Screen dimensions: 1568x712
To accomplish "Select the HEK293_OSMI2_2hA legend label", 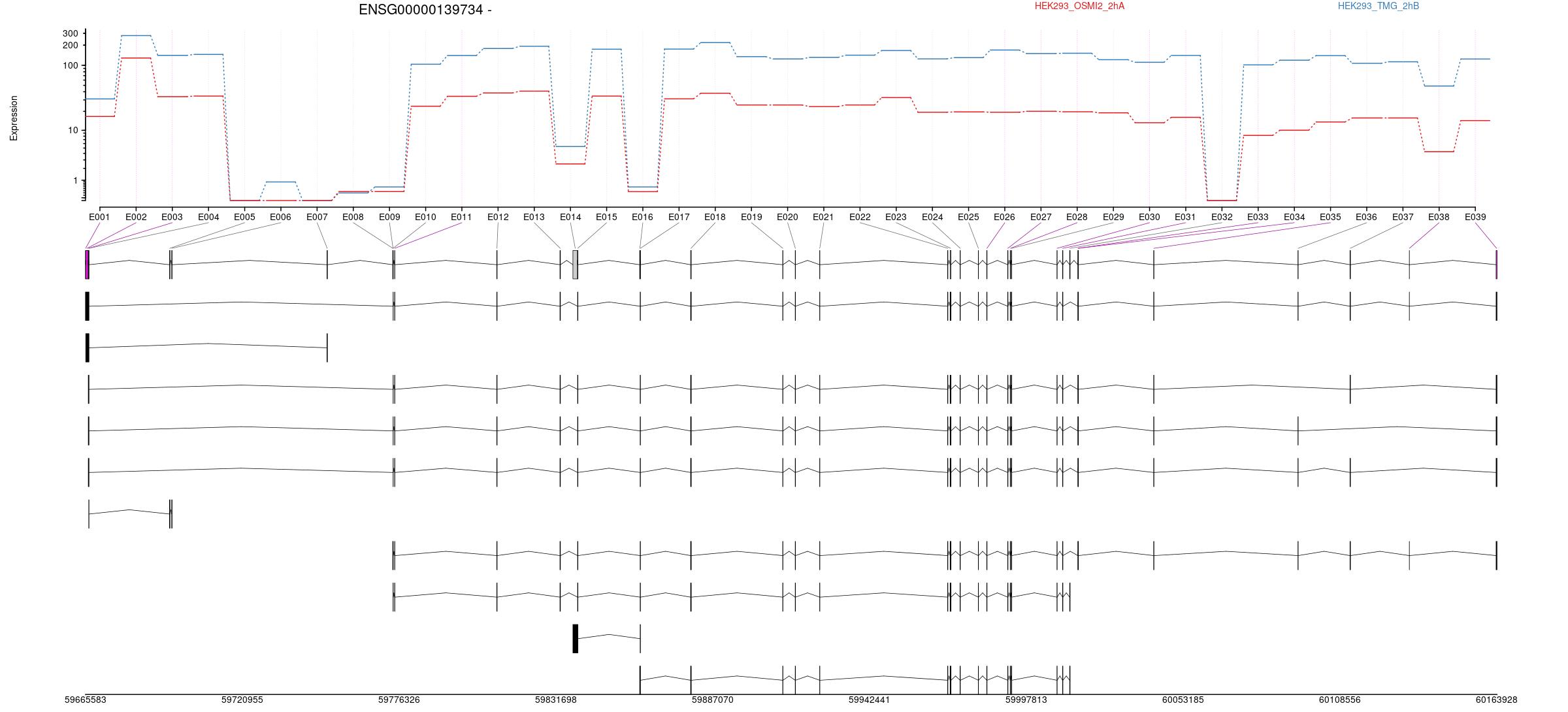I will point(1079,6).
